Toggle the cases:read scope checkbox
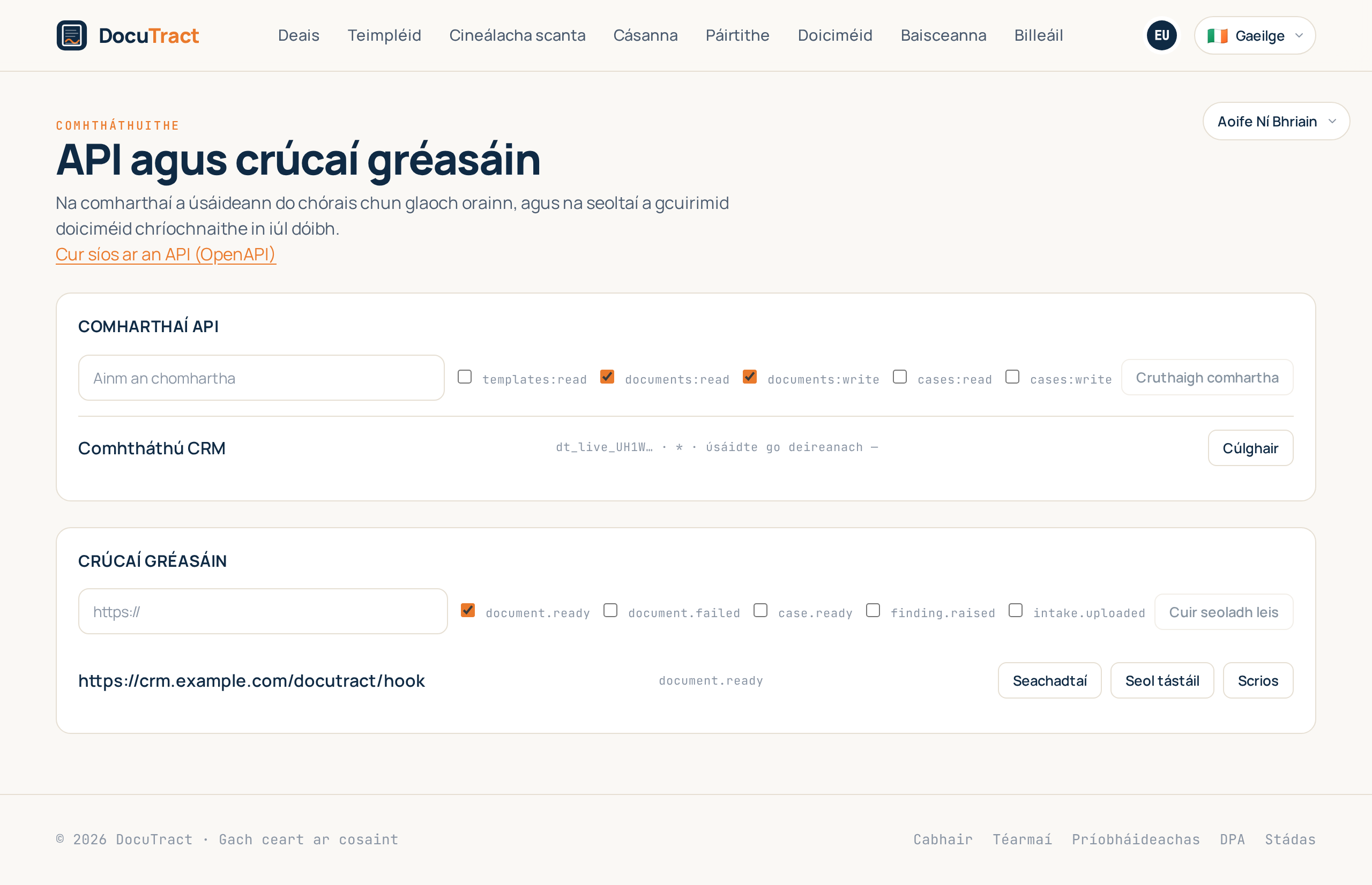Image resolution: width=1372 pixels, height=885 pixels. pos(899,377)
